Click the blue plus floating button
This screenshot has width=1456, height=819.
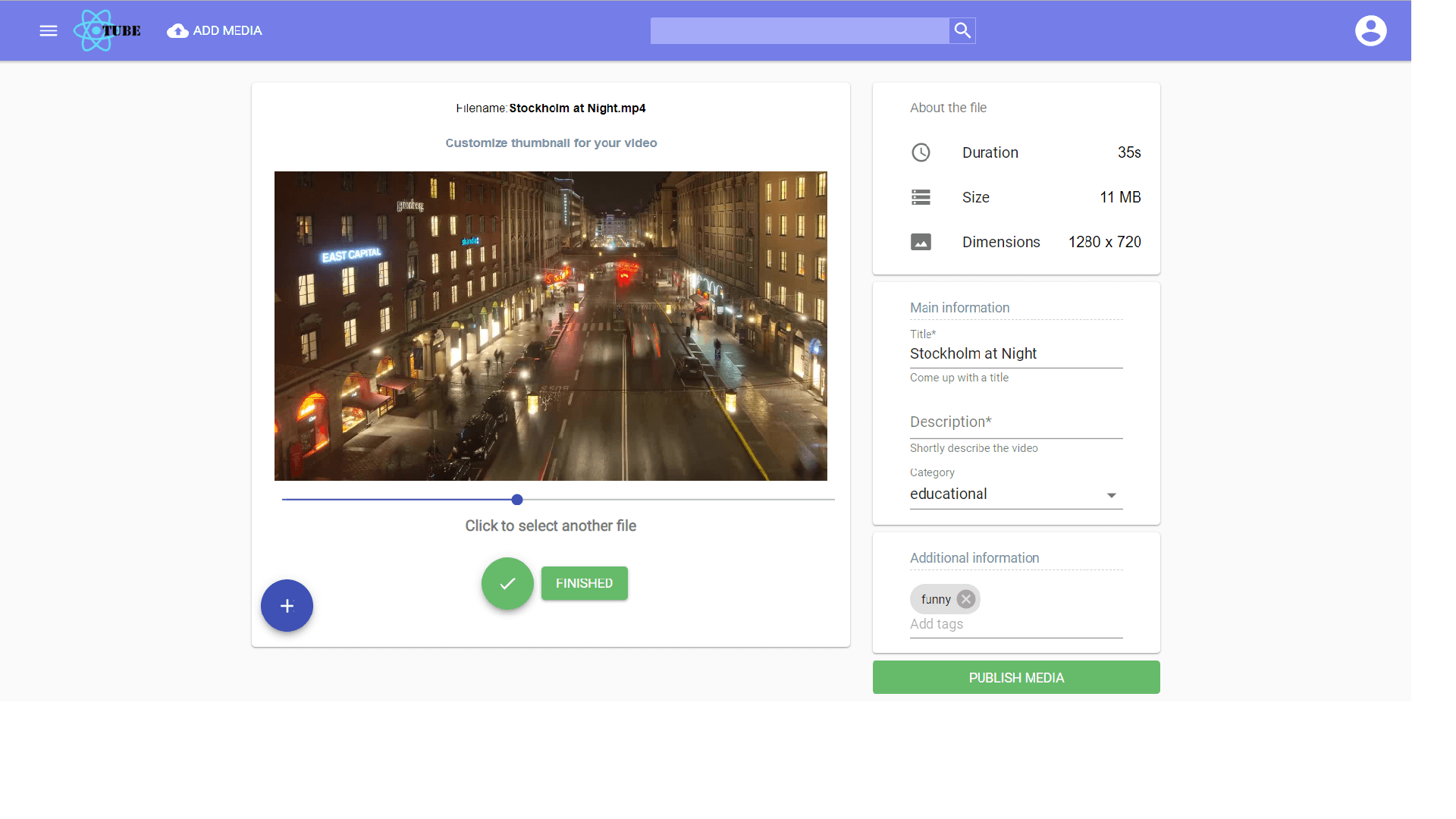click(x=287, y=606)
